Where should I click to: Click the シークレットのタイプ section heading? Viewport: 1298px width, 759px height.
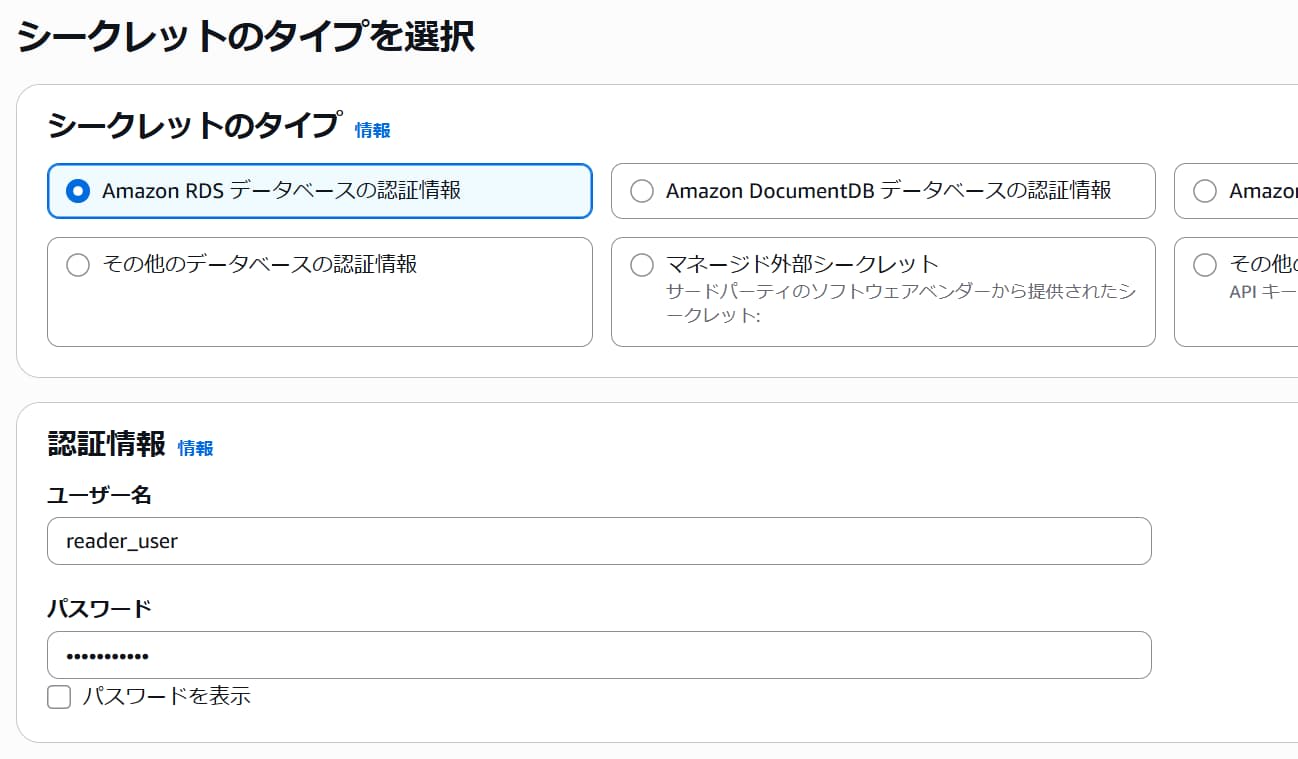[194, 126]
